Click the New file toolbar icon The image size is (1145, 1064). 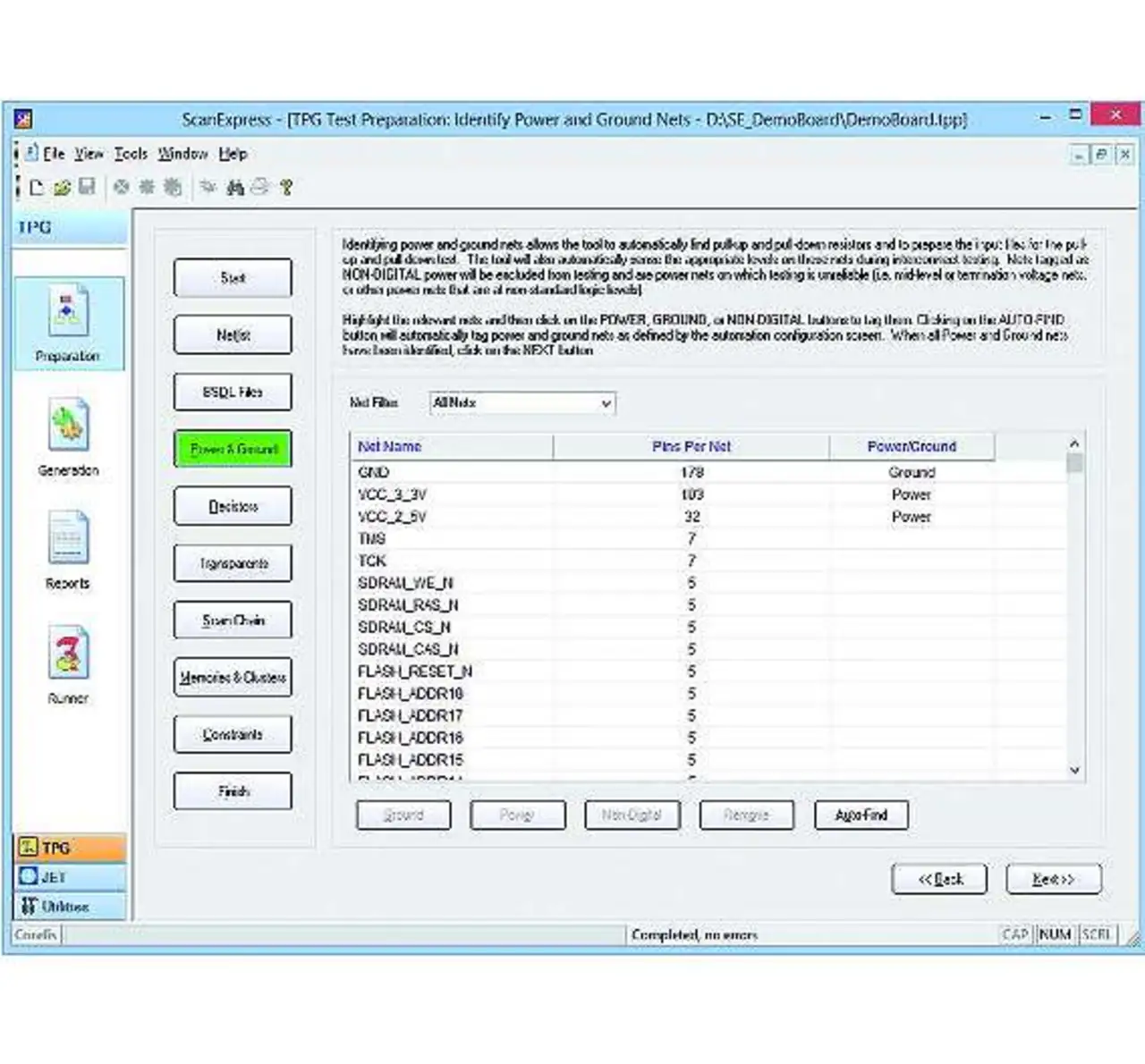point(37,187)
